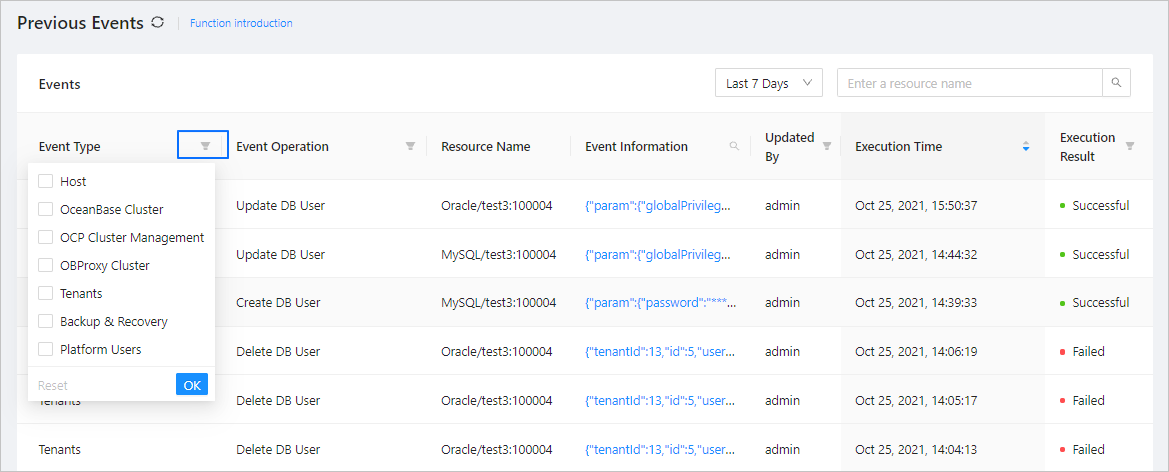1169x472 pixels.
Task: Select OBProxy Cluster filter option
Action: tap(45, 265)
